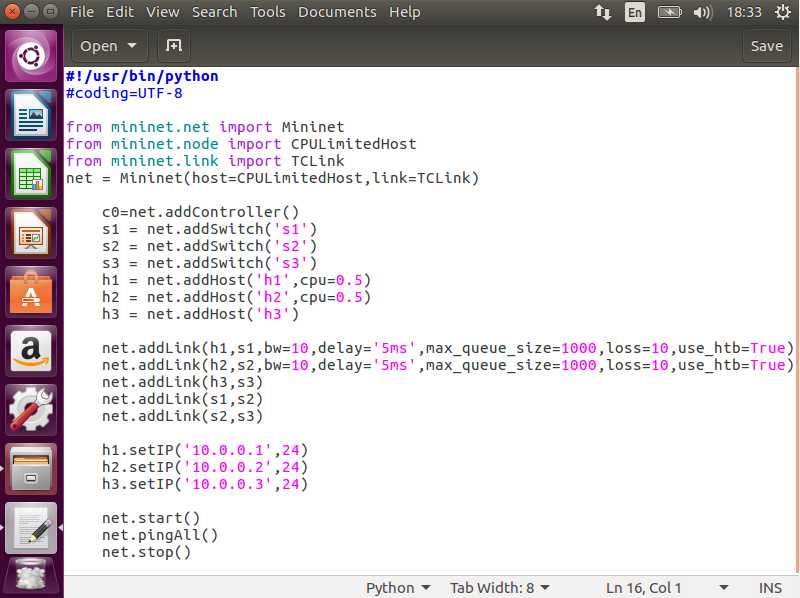Image resolution: width=800 pixels, height=598 pixels.
Task: Click the Ln 16, Col 1 position label
Action: pyautogui.click(x=643, y=588)
